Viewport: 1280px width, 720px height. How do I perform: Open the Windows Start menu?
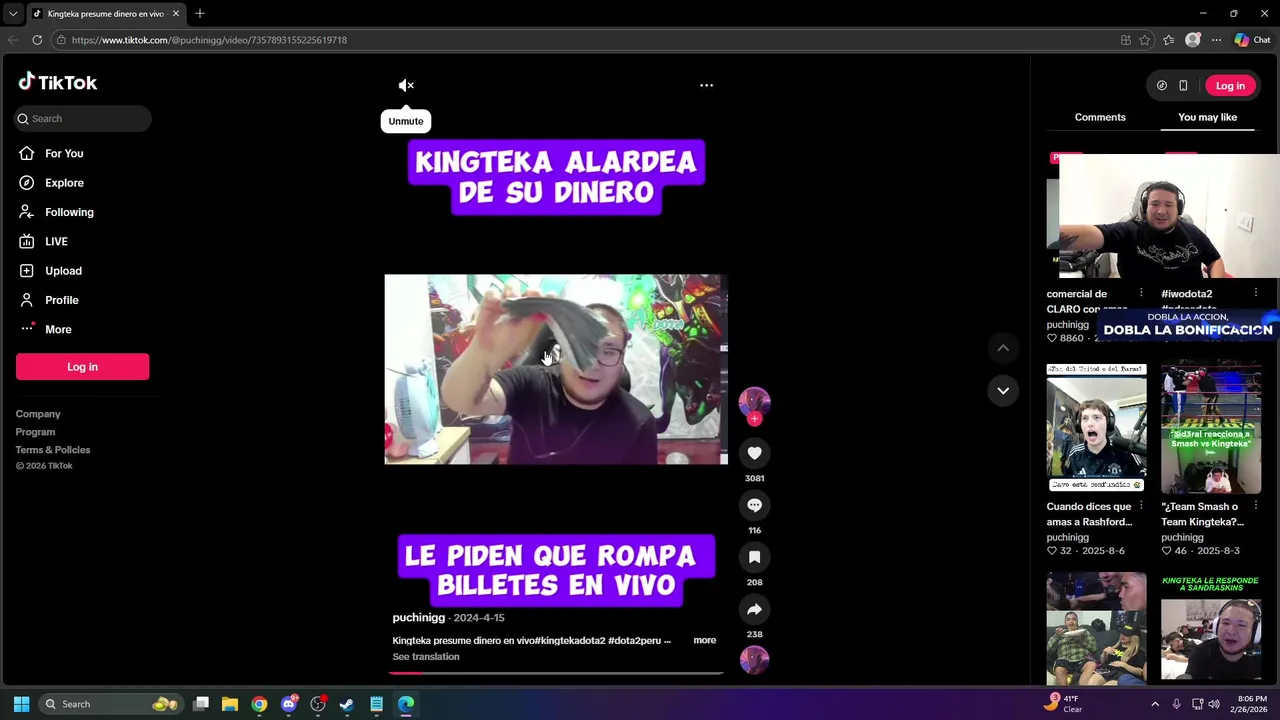click(21, 704)
